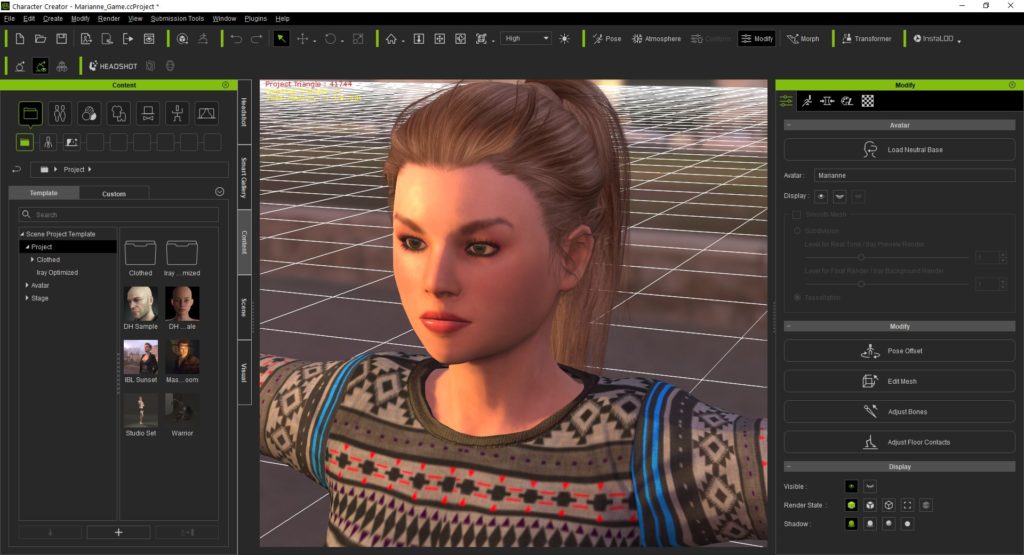Image resolution: width=1024 pixels, height=555 pixels.
Task: Select the Scale tool
Action: 358,39
